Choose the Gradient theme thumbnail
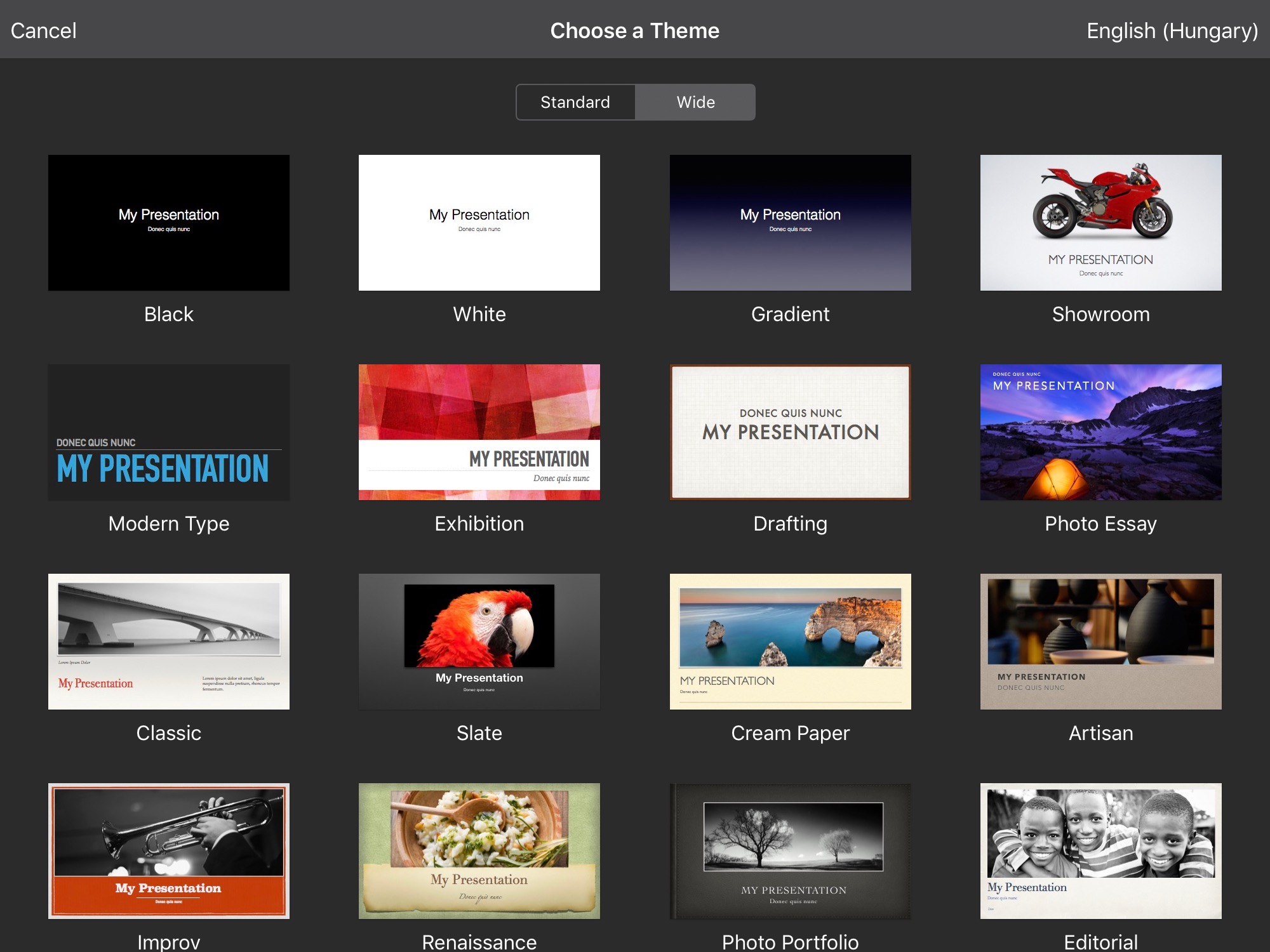 click(x=791, y=223)
